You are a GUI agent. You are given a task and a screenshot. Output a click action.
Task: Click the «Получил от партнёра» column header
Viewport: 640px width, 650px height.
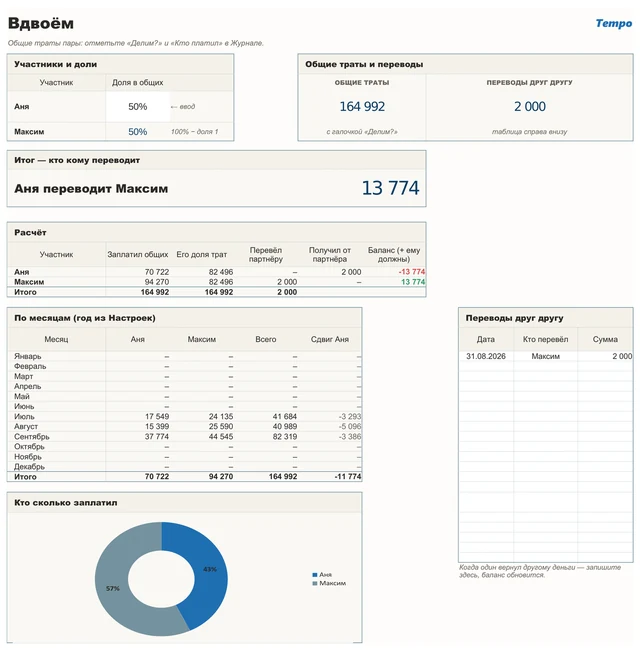pyautogui.click(x=330, y=255)
